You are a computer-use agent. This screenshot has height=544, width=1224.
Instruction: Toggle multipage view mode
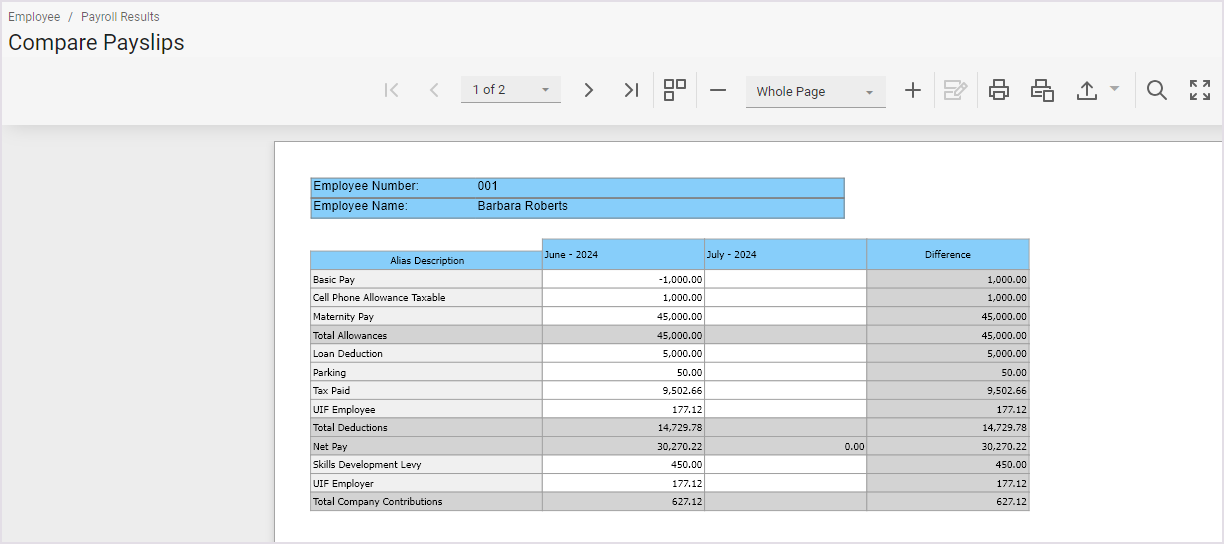pos(675,90)
